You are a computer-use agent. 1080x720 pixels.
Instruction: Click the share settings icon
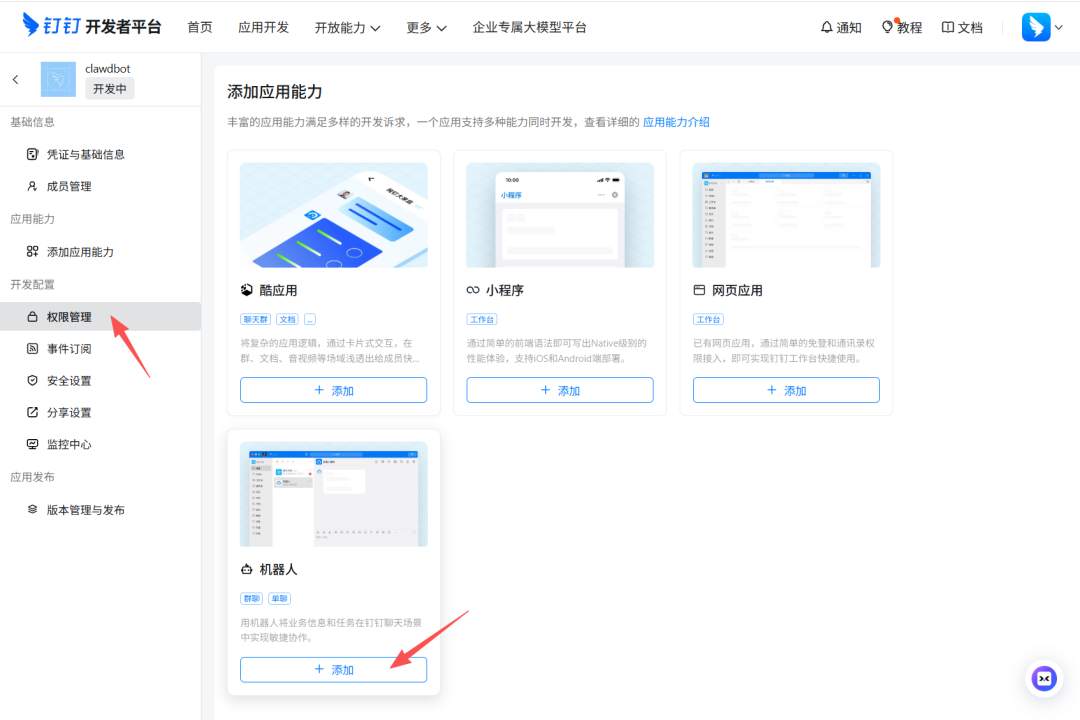[x=32, y=412]
